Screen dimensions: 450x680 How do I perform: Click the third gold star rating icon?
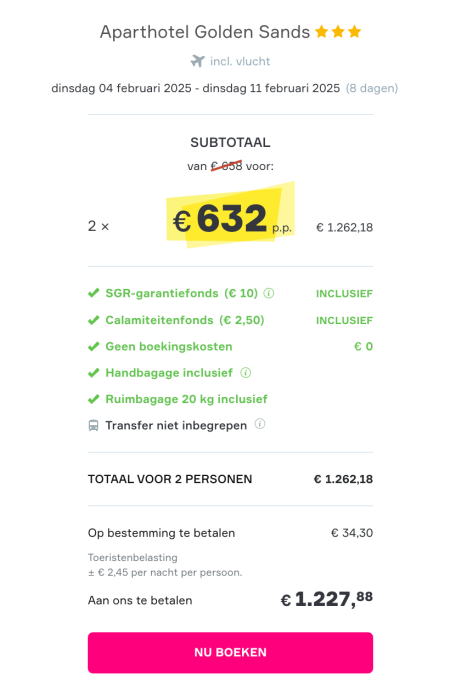click(355, 32)
